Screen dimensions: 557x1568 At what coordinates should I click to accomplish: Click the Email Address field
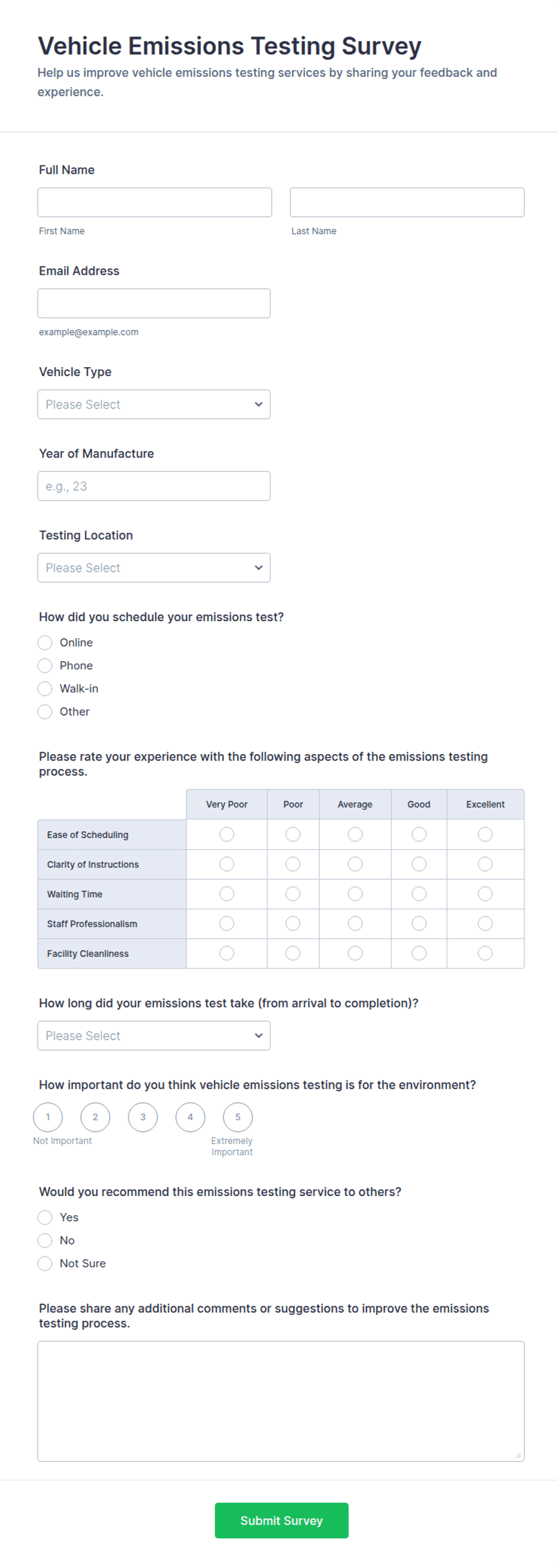pyautogui.click(x=154, y=303)
